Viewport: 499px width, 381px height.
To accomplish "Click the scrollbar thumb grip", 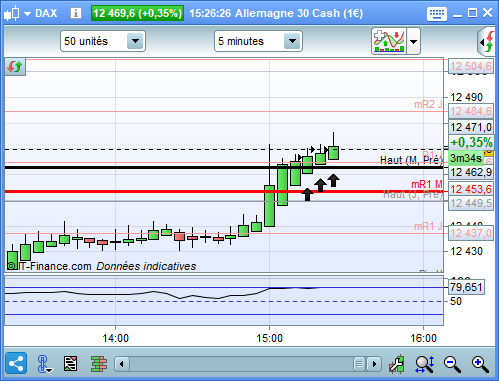I will [359, 364].
